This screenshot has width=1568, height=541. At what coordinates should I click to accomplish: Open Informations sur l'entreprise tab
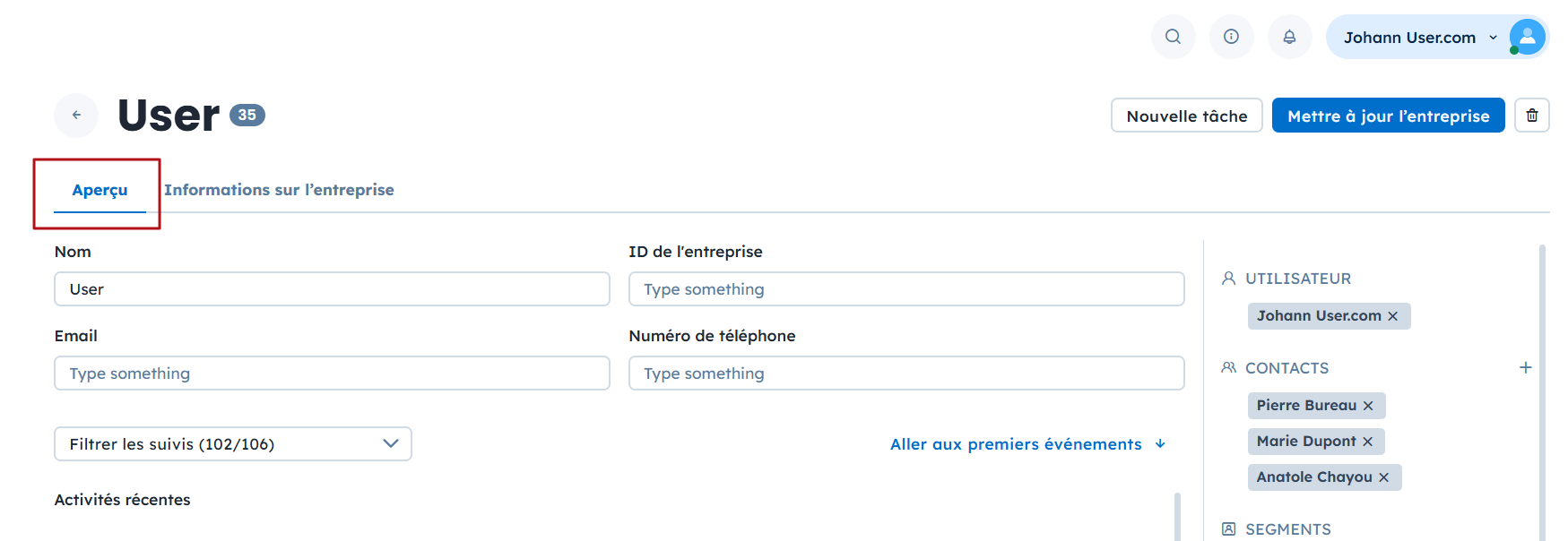coord(279,190)
